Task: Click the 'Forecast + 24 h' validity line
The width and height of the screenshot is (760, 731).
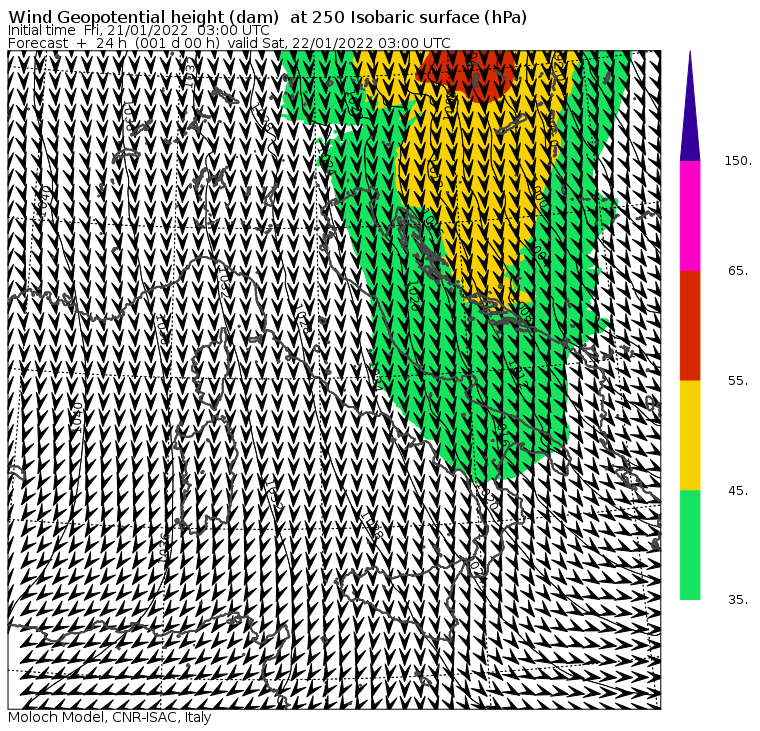Action: [x=229, y=43]
